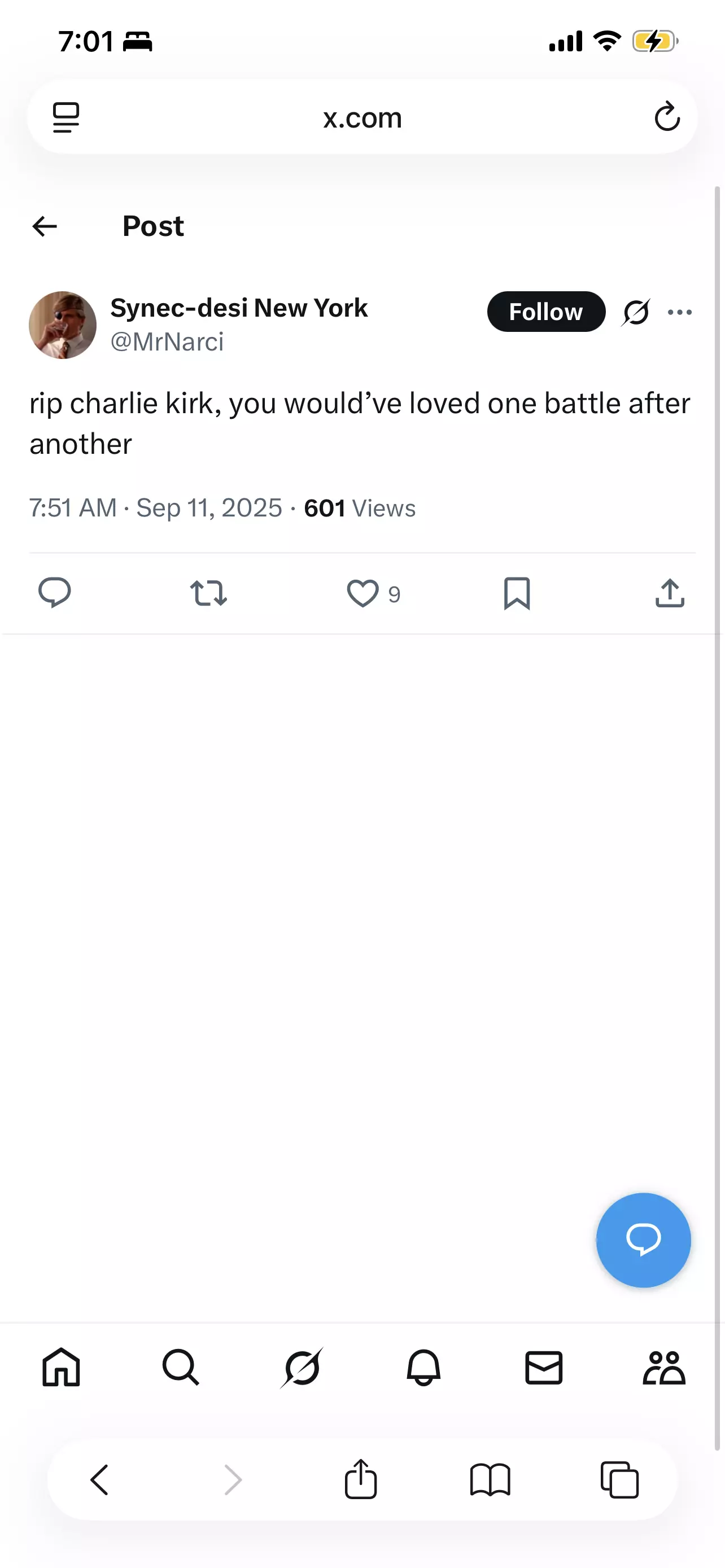The image size is (725, 1568).
Task: Open the Messages envelope tab
Action: (x=544, y=1368)
